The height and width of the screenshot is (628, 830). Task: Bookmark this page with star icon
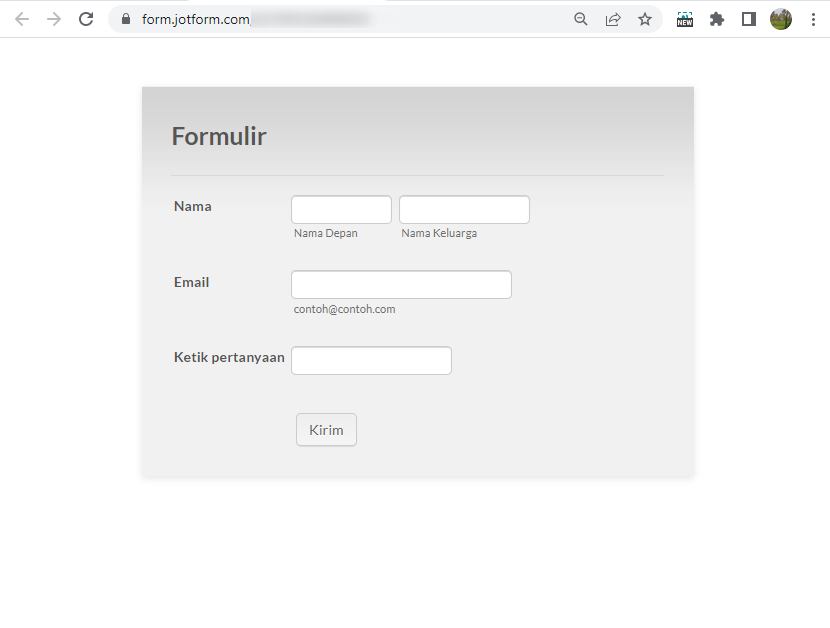point(645,20)
